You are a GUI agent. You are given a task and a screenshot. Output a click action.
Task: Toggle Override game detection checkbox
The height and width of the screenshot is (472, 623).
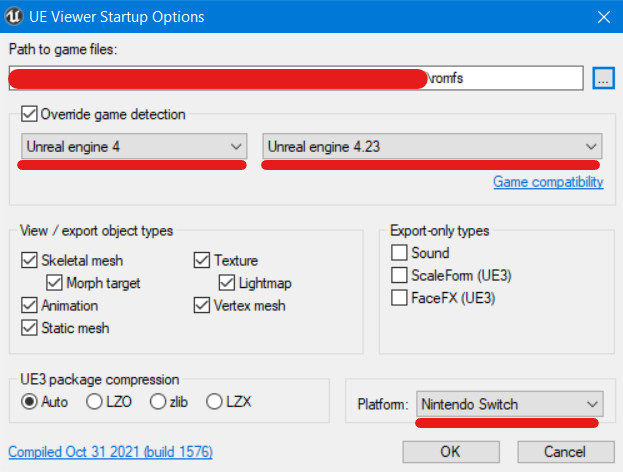coord(28,114)
